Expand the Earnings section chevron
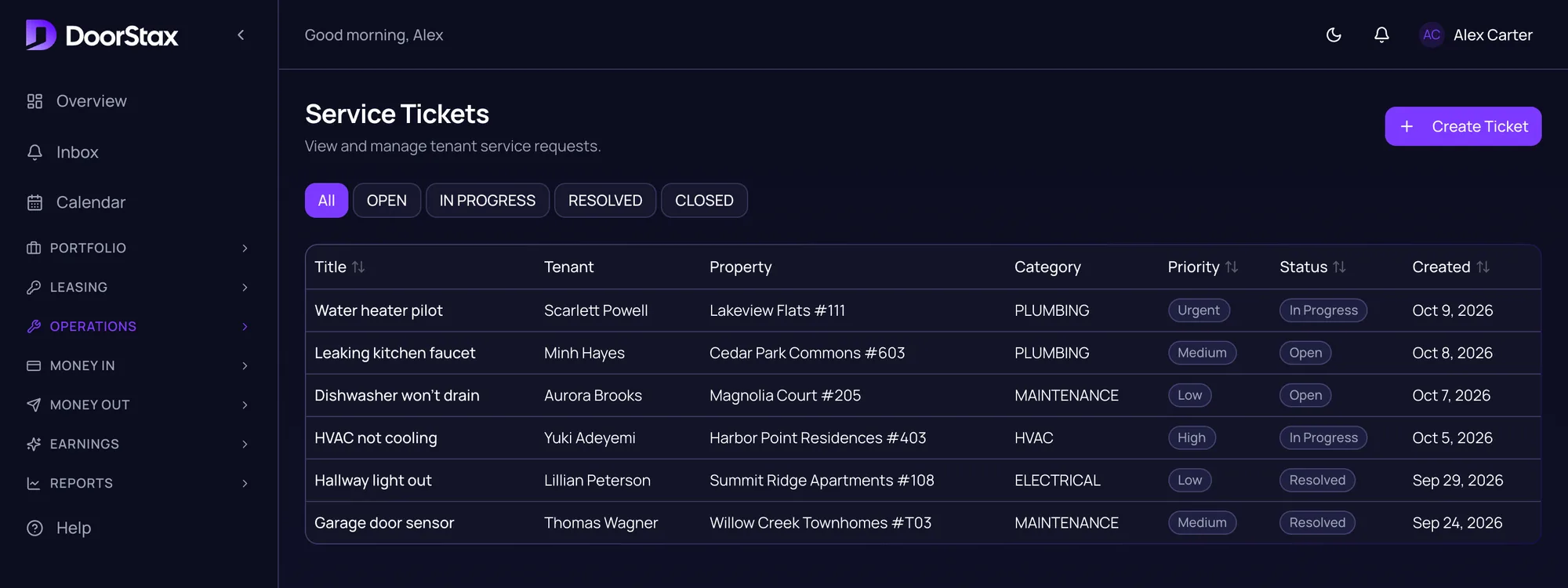Screen dimensions: 1568x588 245,444
